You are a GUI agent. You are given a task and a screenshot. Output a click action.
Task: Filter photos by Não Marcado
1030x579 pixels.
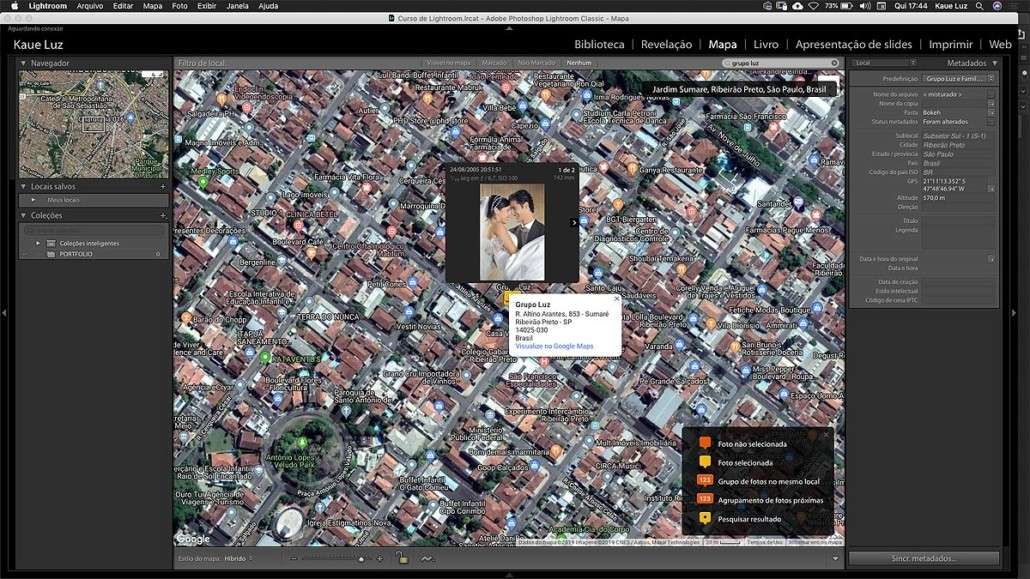pyautogui.click(x=536, y=63)
